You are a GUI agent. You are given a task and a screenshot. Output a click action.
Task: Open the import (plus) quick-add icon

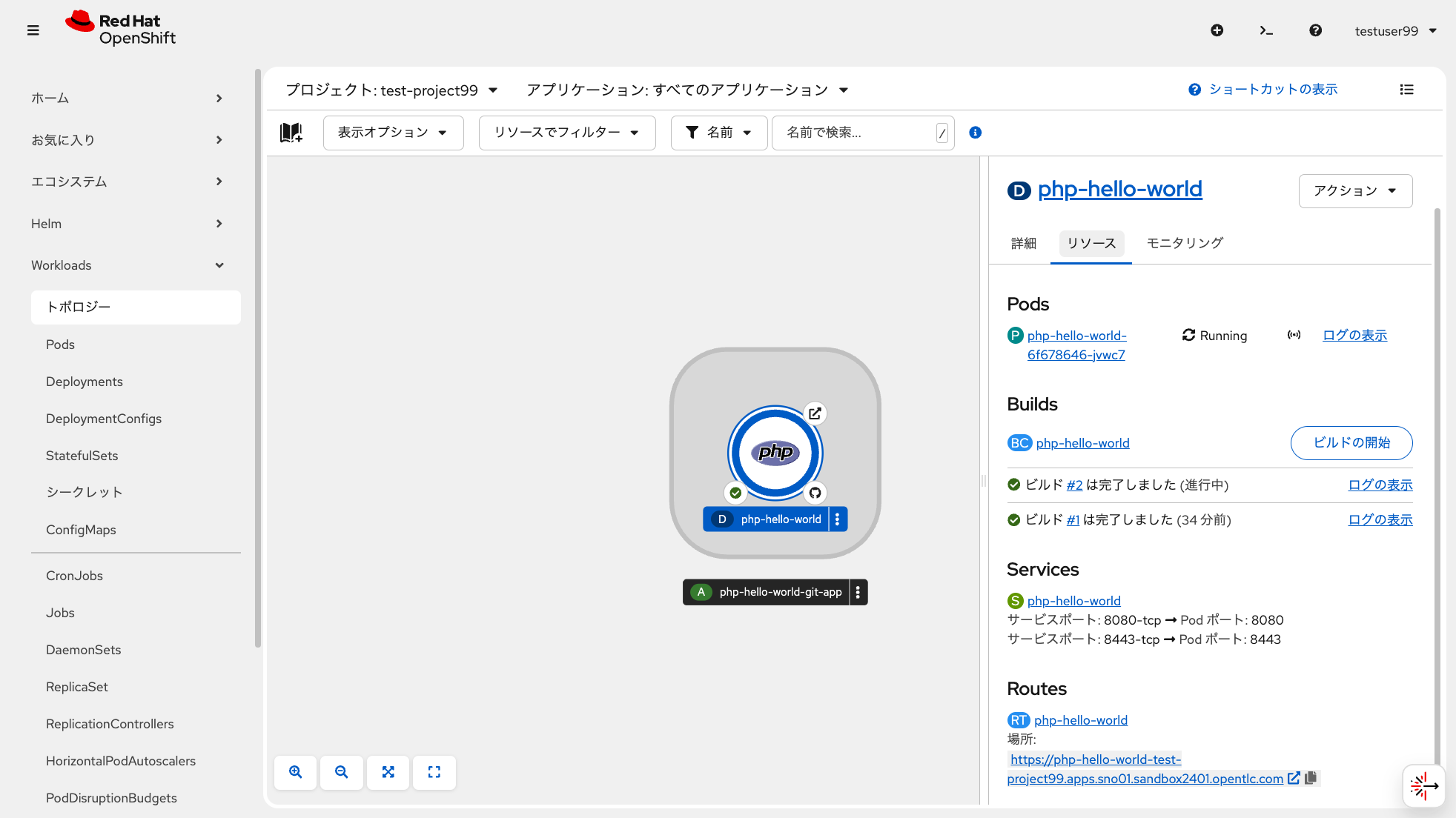1217,30
